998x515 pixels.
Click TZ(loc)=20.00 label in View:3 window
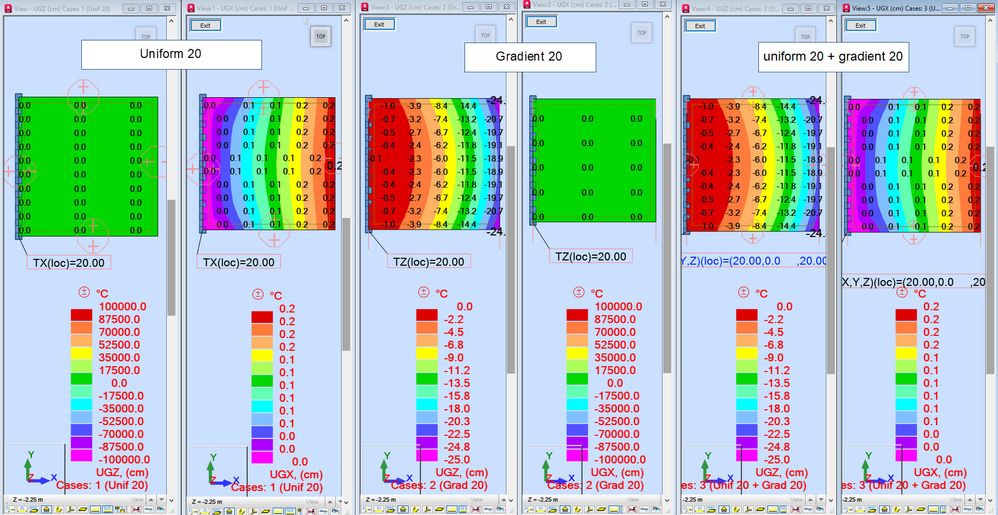[x=428, y=261]
